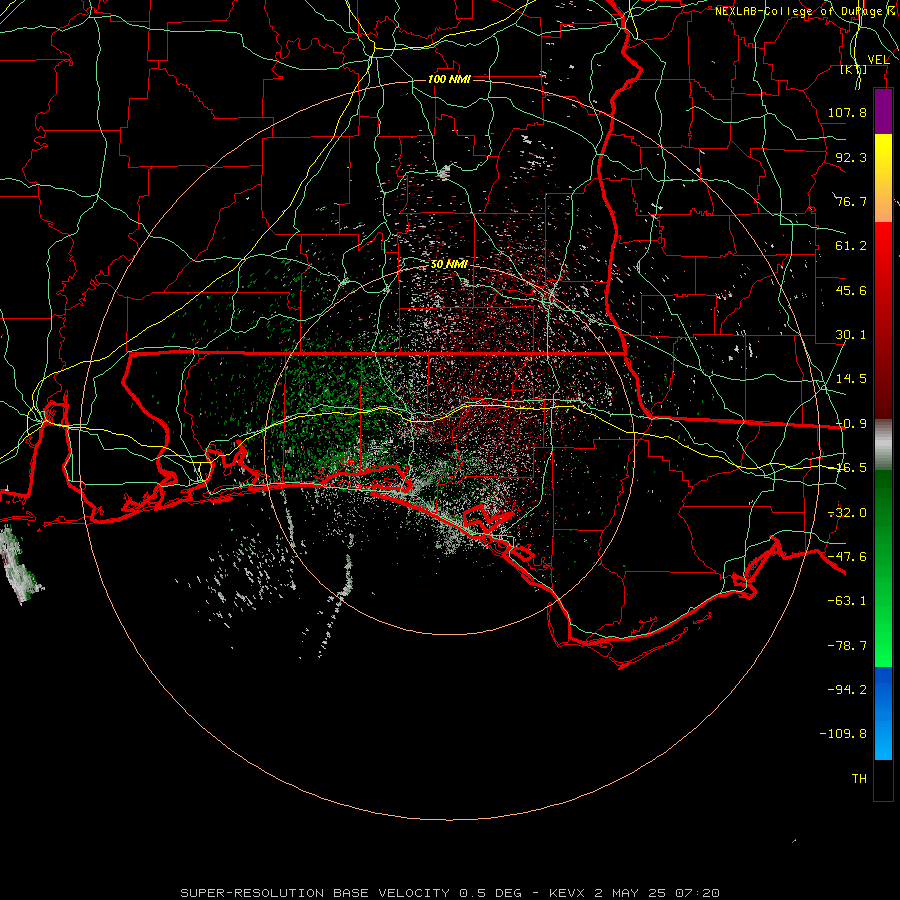The width and height of the screenshot is (900, 900).
Task: Click the -94.2 value on velocity scale
Action: pos(847,690)
